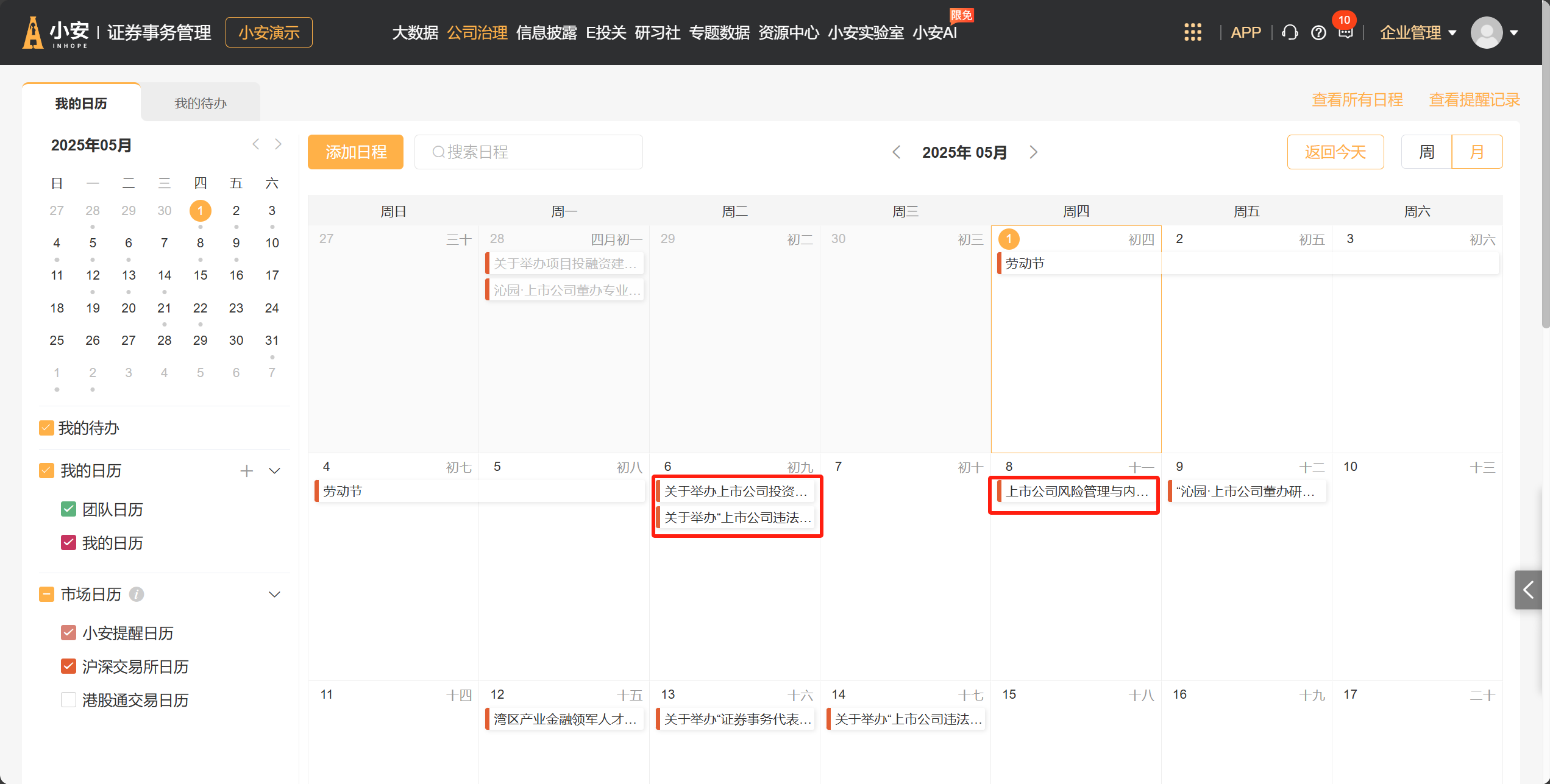Open “沁园·上市公司董办研… event on May 9
The width and height of the screenshot is (1550, 784).
[x=1247, y=491]
